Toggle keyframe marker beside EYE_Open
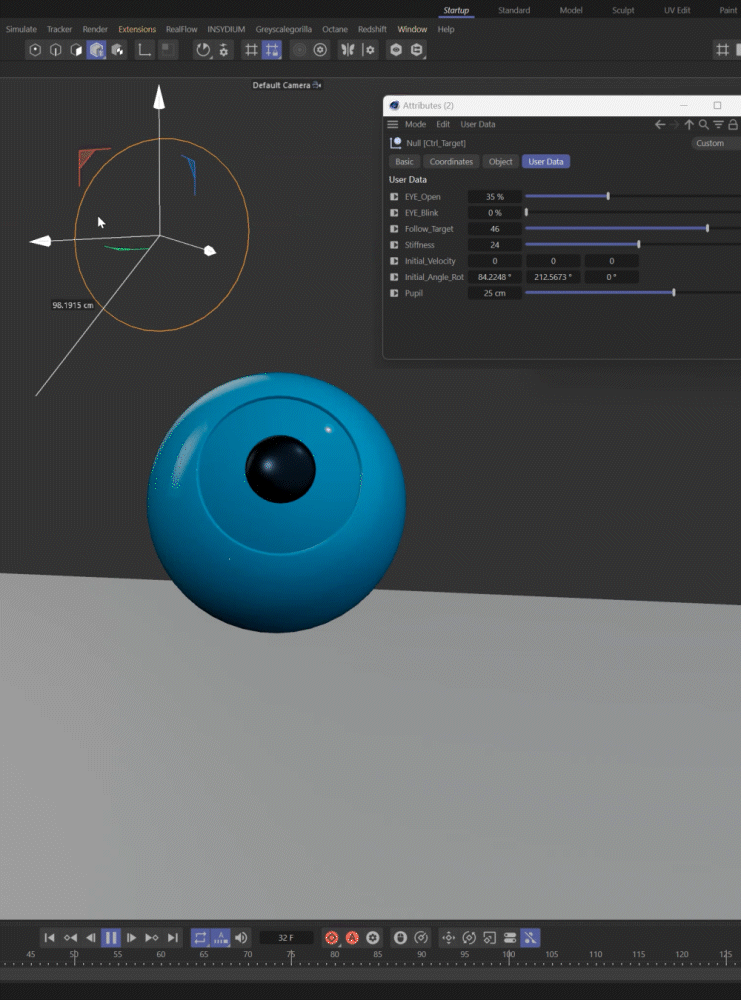The width and height of the screenshot is (741, 1000). 394,197
